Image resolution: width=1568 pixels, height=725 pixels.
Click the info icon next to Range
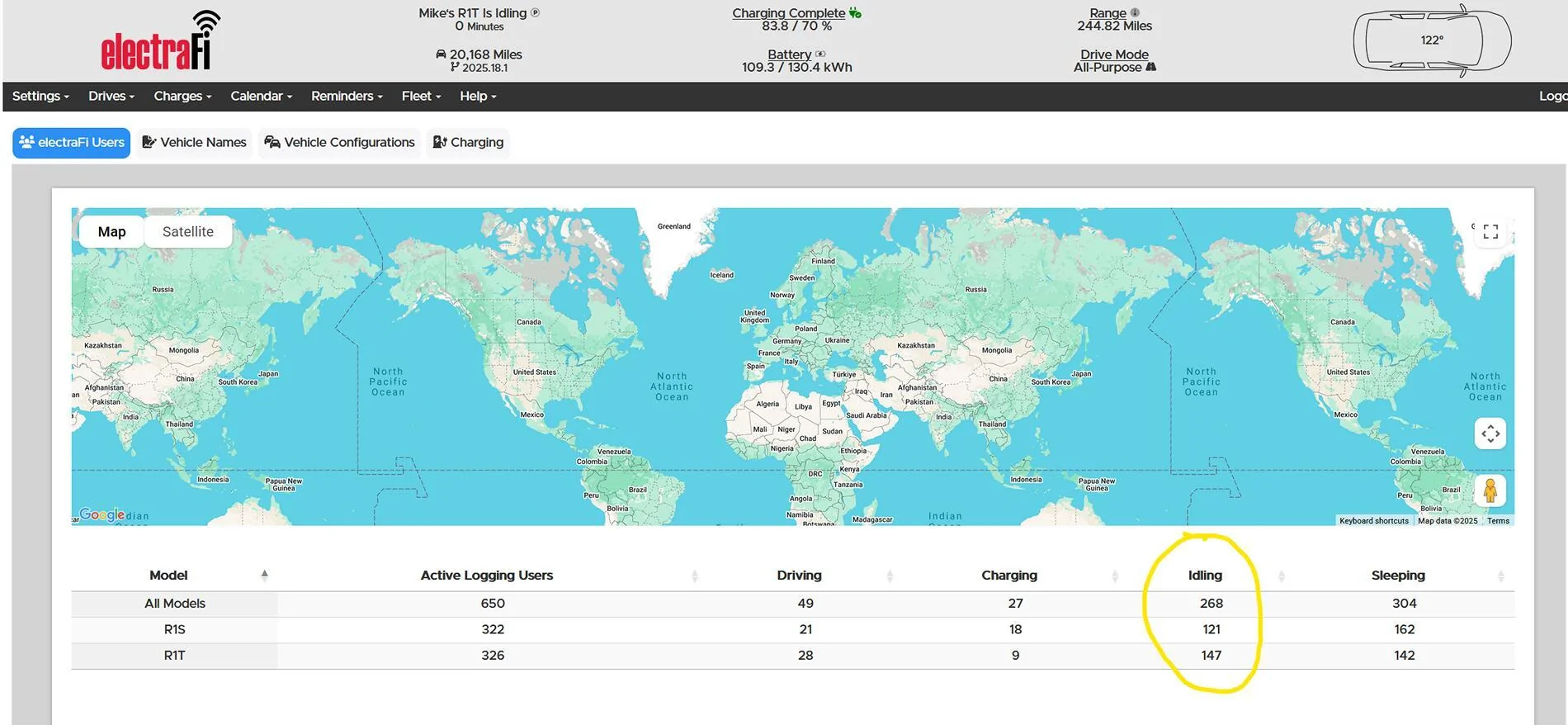pyautogui.click(x=1135, y=13)
